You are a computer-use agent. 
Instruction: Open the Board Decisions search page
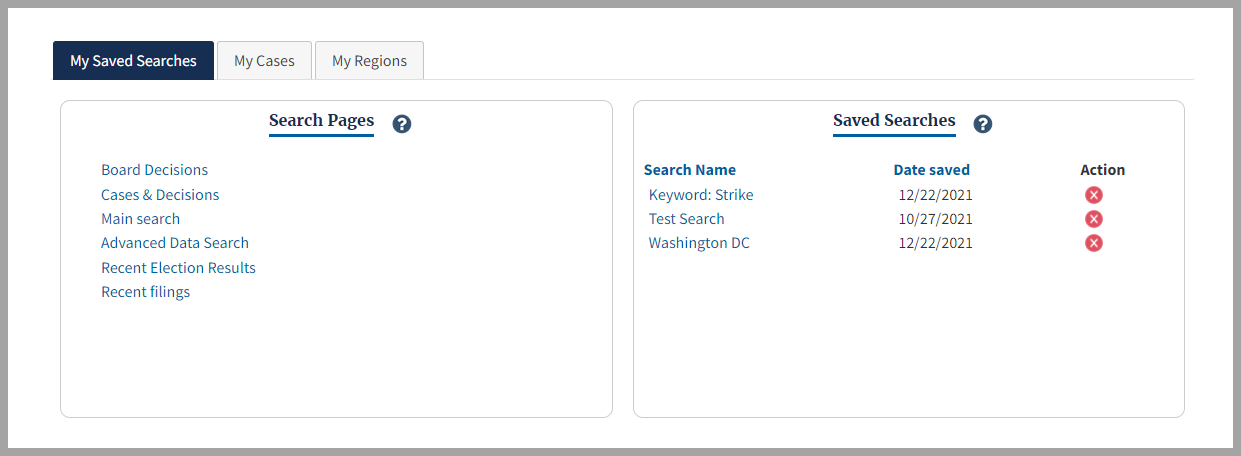[154, 170]
